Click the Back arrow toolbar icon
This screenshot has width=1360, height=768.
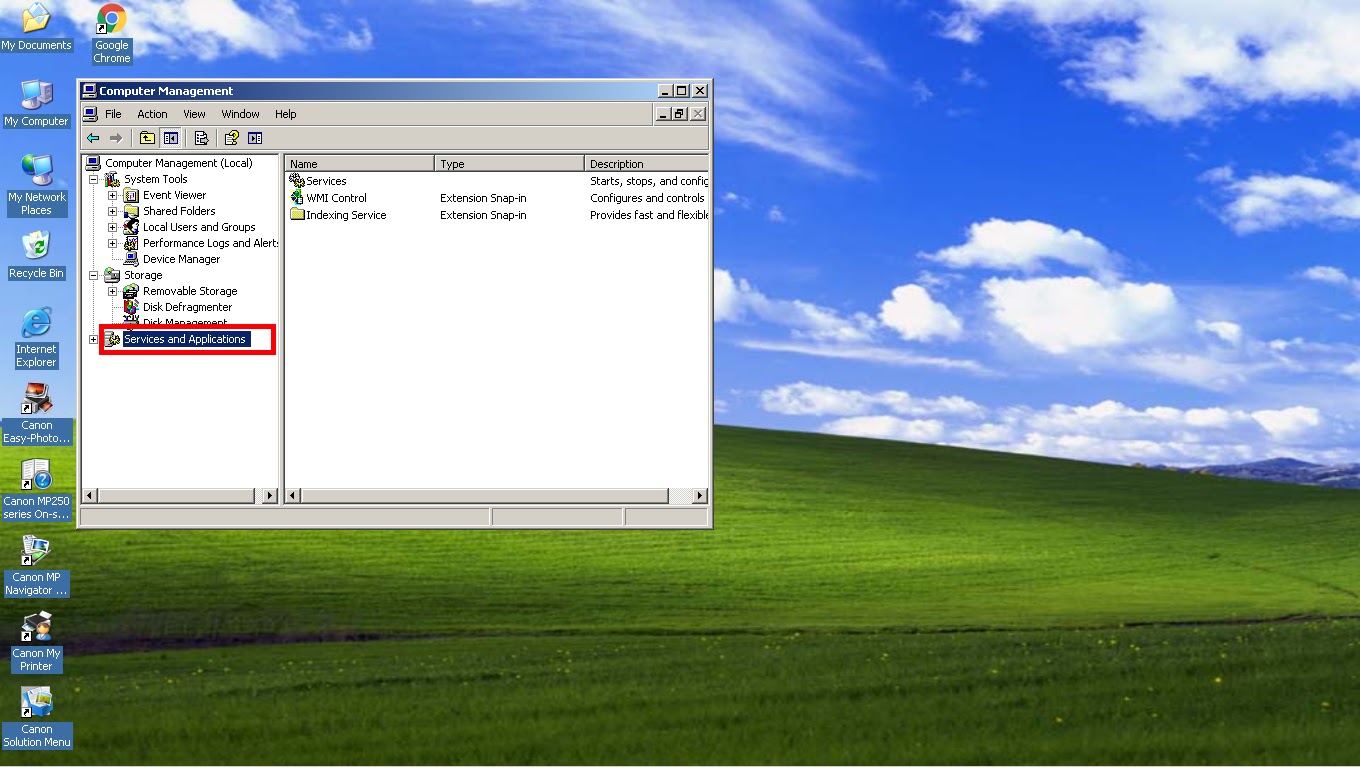click(x=93, y=138)
